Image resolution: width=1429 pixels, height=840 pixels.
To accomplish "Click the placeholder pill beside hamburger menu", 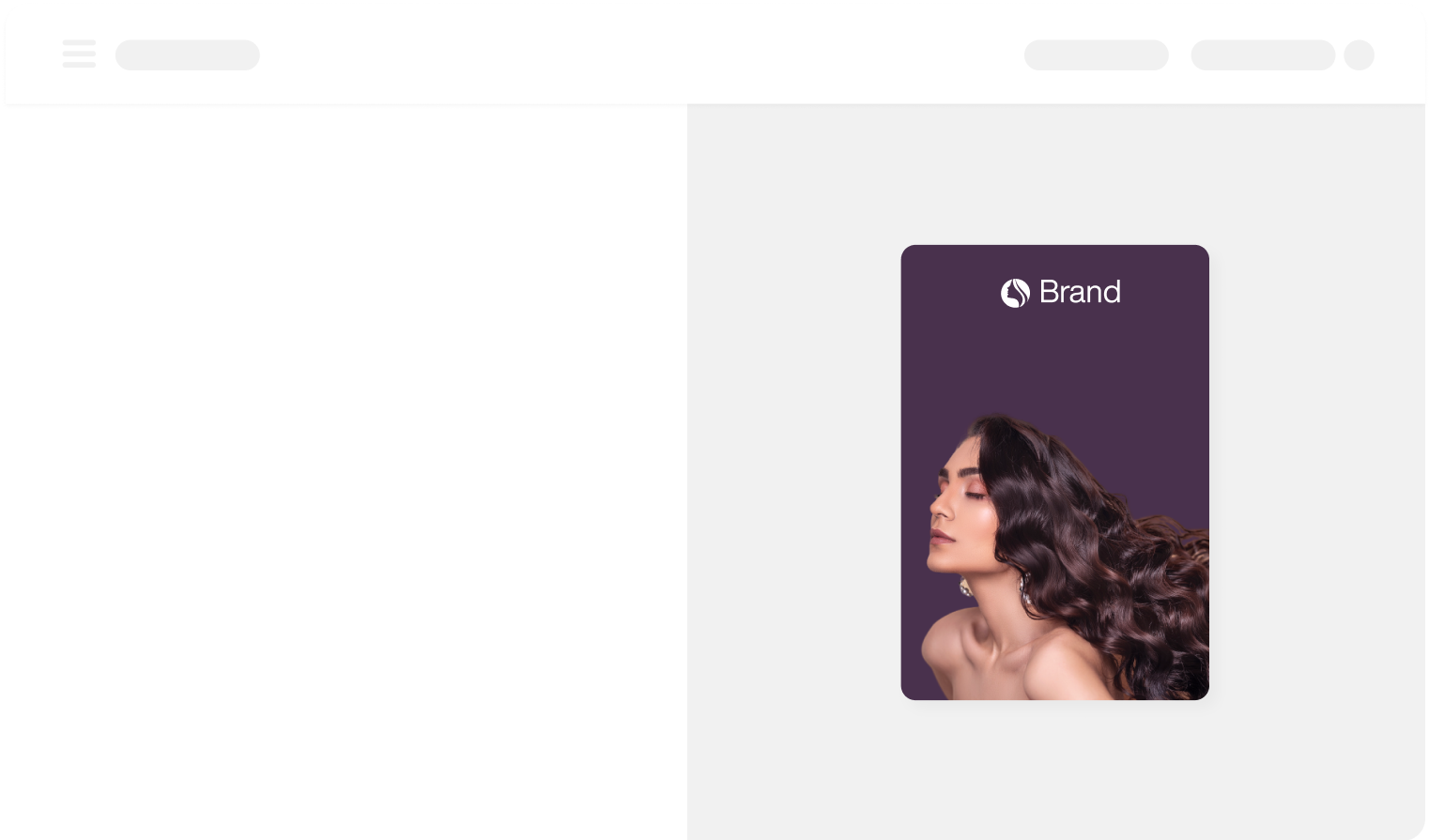I will 188,54.
